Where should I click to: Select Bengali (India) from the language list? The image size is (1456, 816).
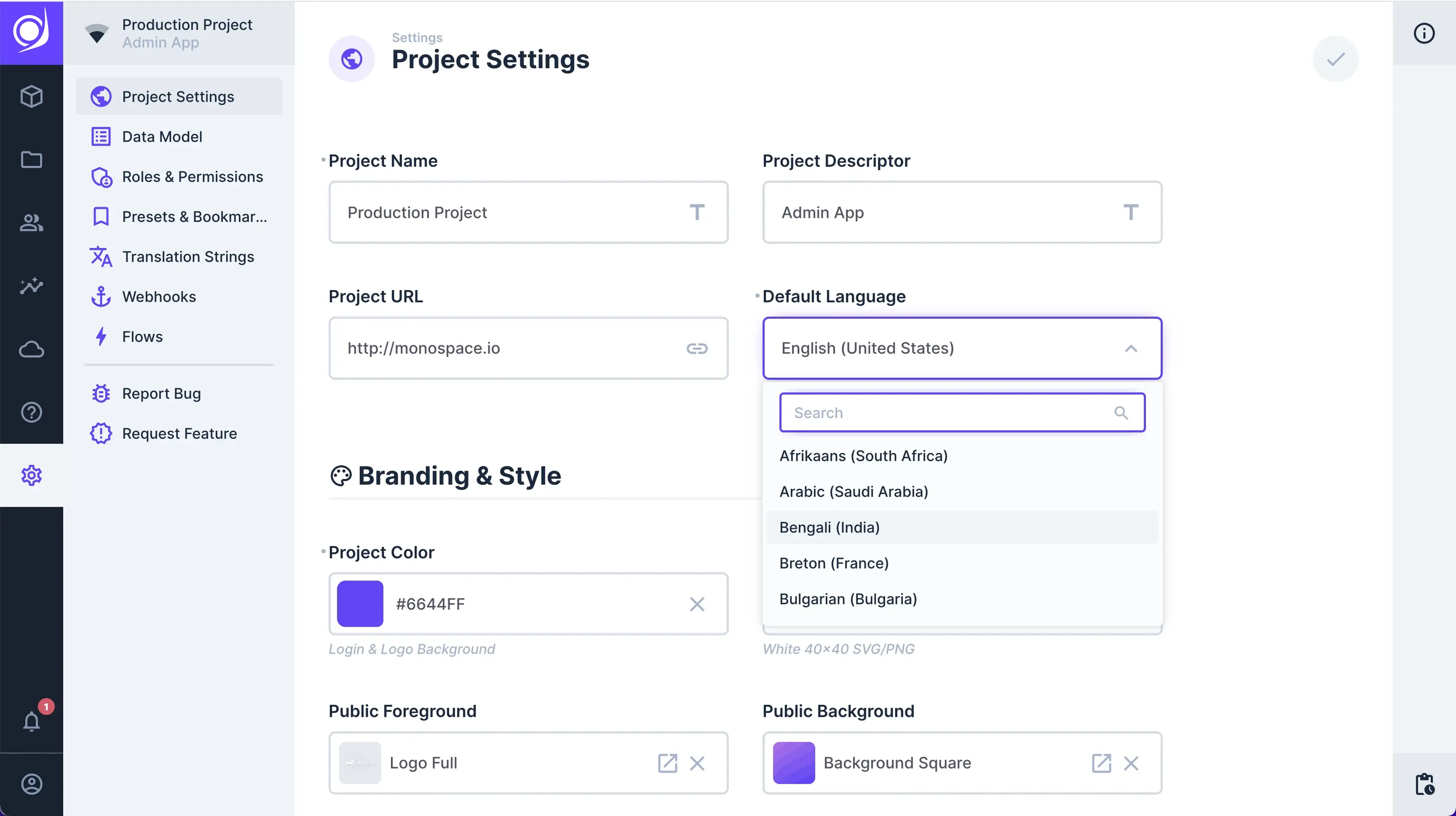(829, 527)
